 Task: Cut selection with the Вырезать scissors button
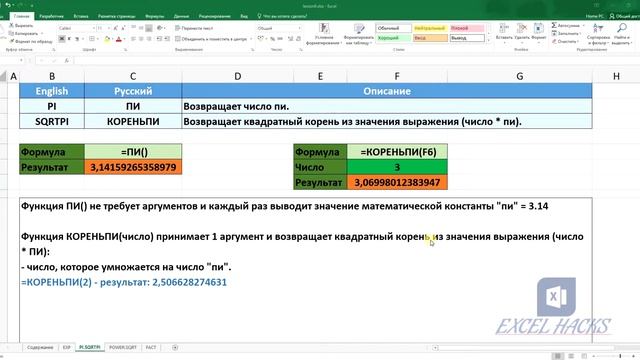[x=21, y=25]
